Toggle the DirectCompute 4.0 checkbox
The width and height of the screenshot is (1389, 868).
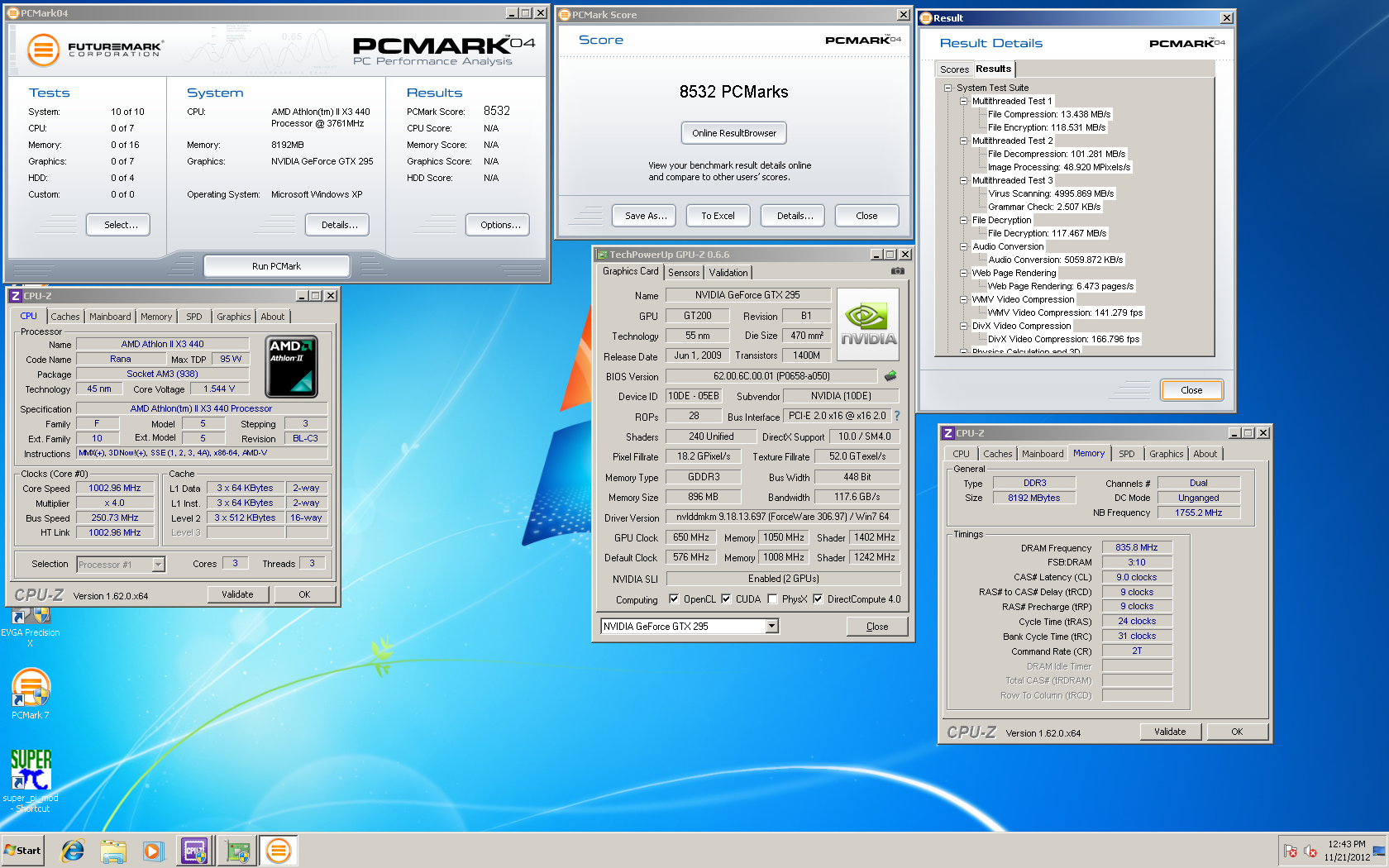tap(818, 599)
